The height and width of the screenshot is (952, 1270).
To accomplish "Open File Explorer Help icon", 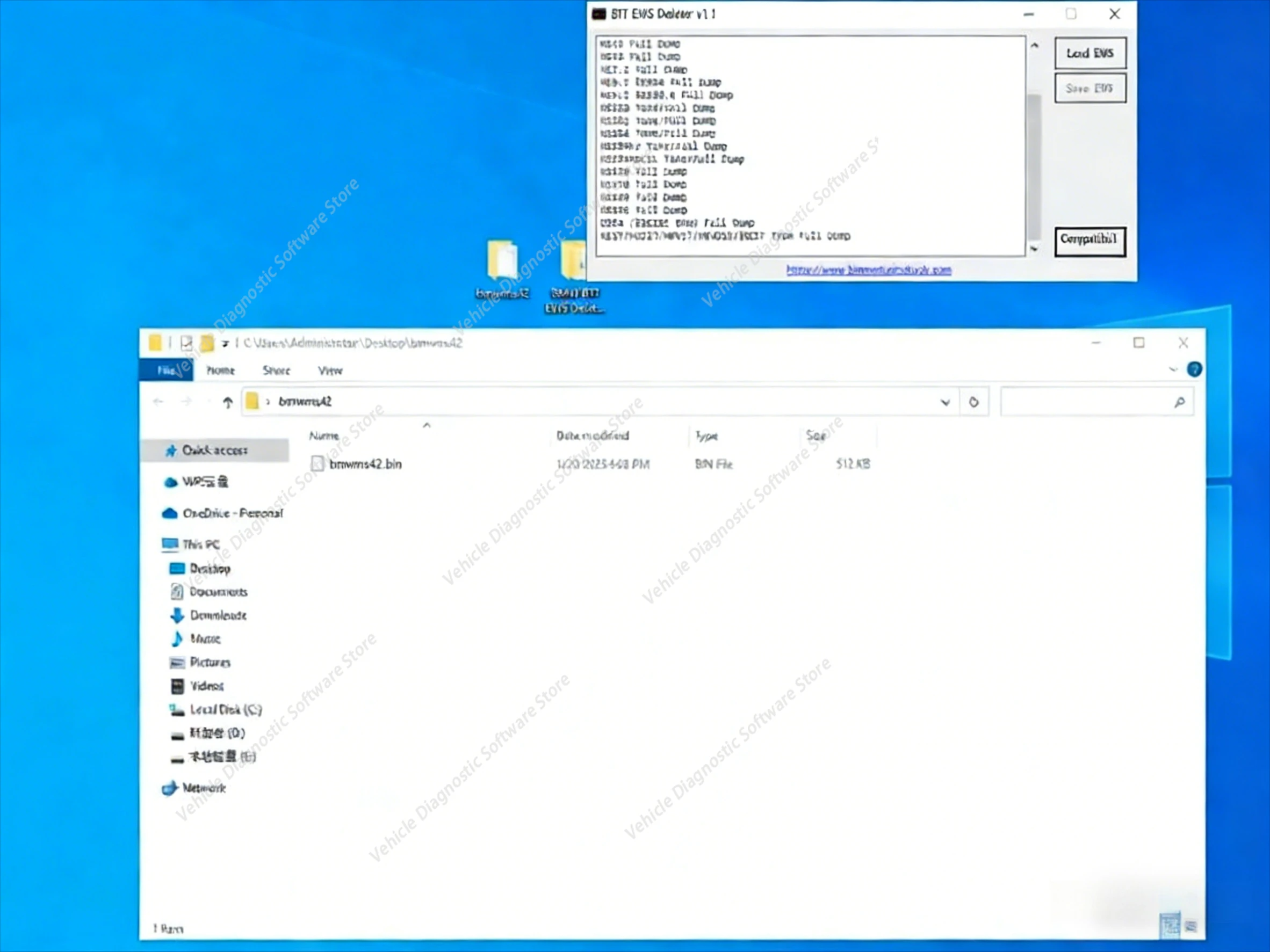I will pyautogui.click(x=1194, y=369).
